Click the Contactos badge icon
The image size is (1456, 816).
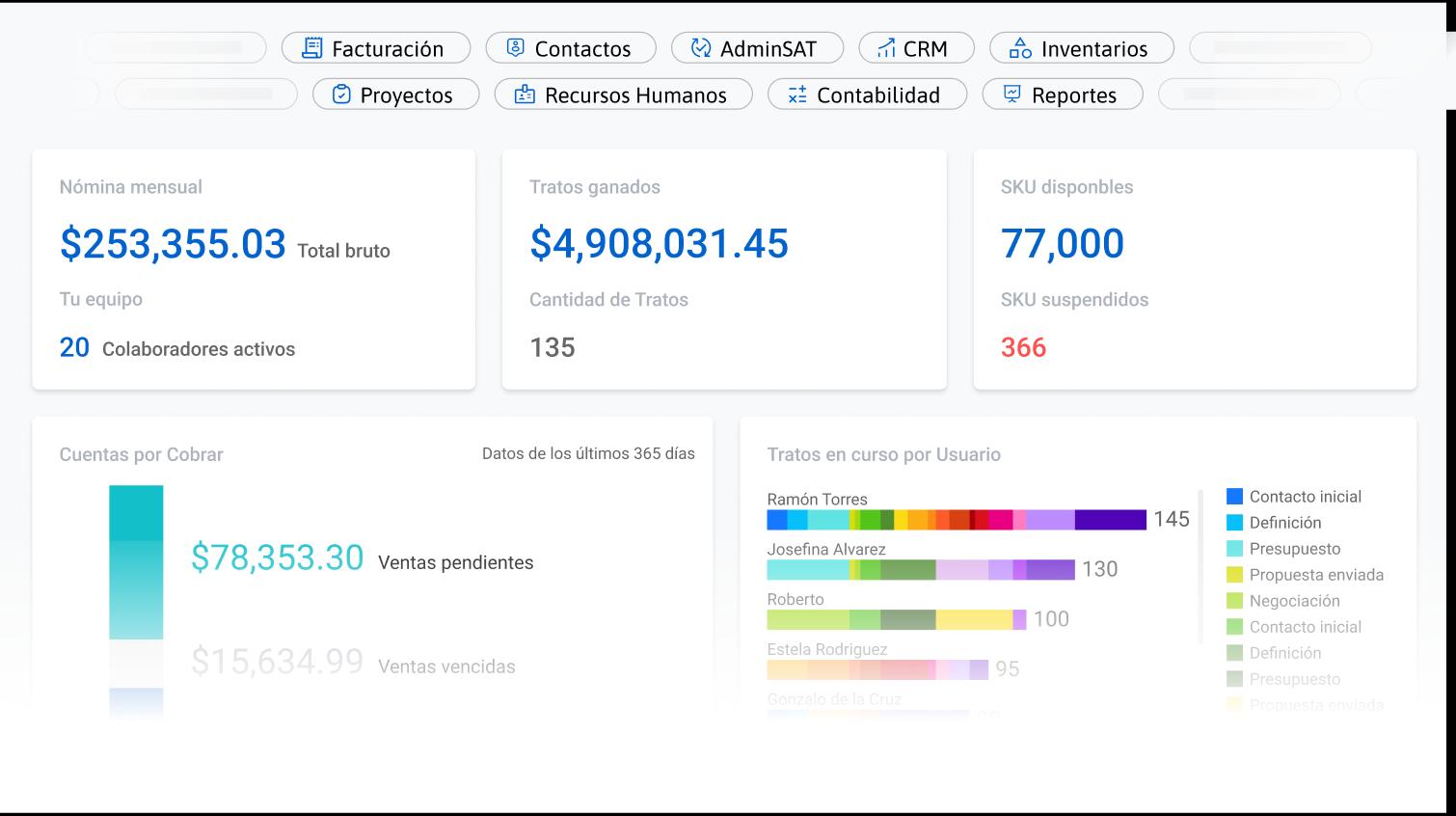pos(515,47)
